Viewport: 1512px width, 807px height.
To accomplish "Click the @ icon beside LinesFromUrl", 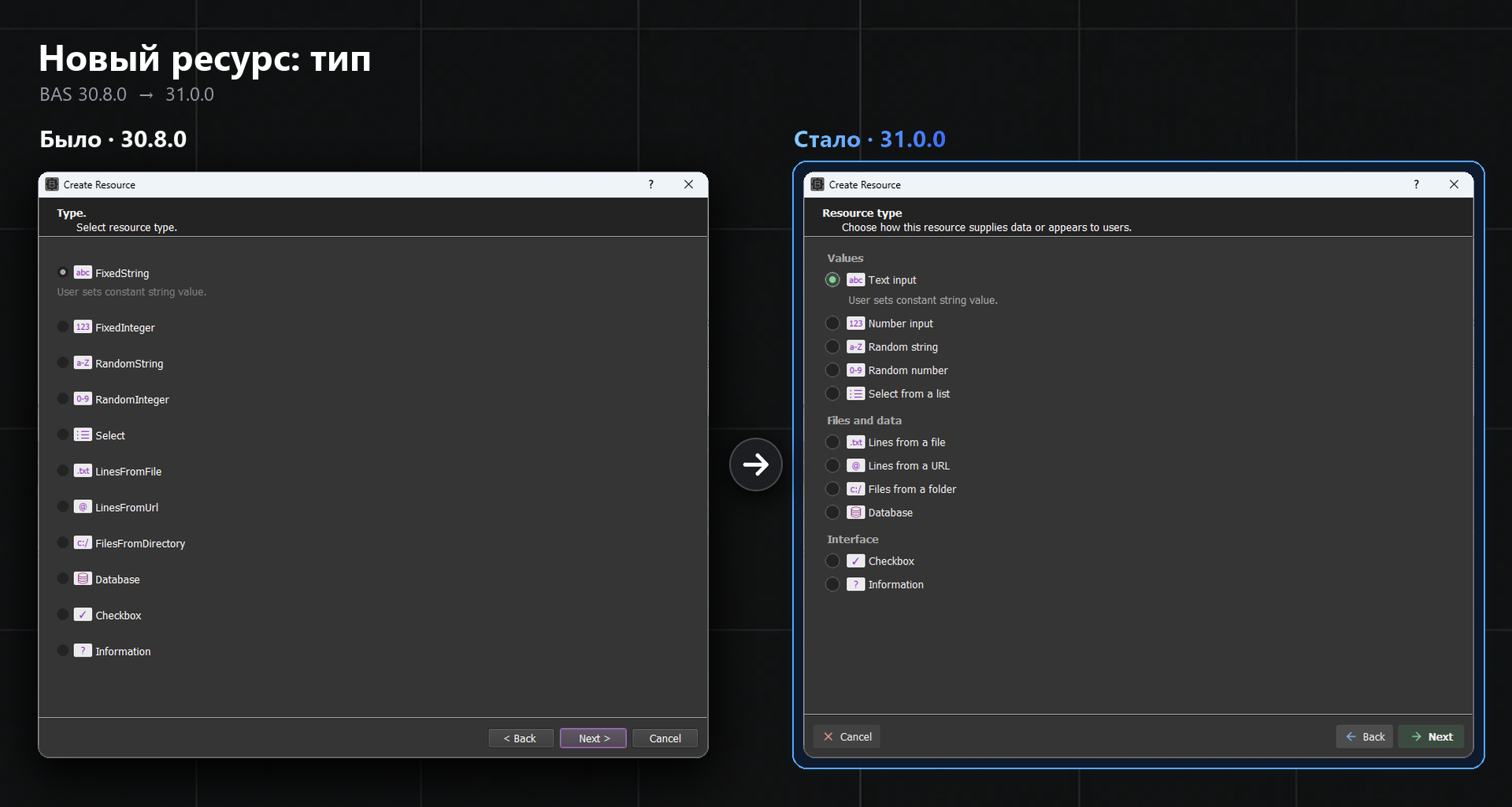I will point(83,507).
